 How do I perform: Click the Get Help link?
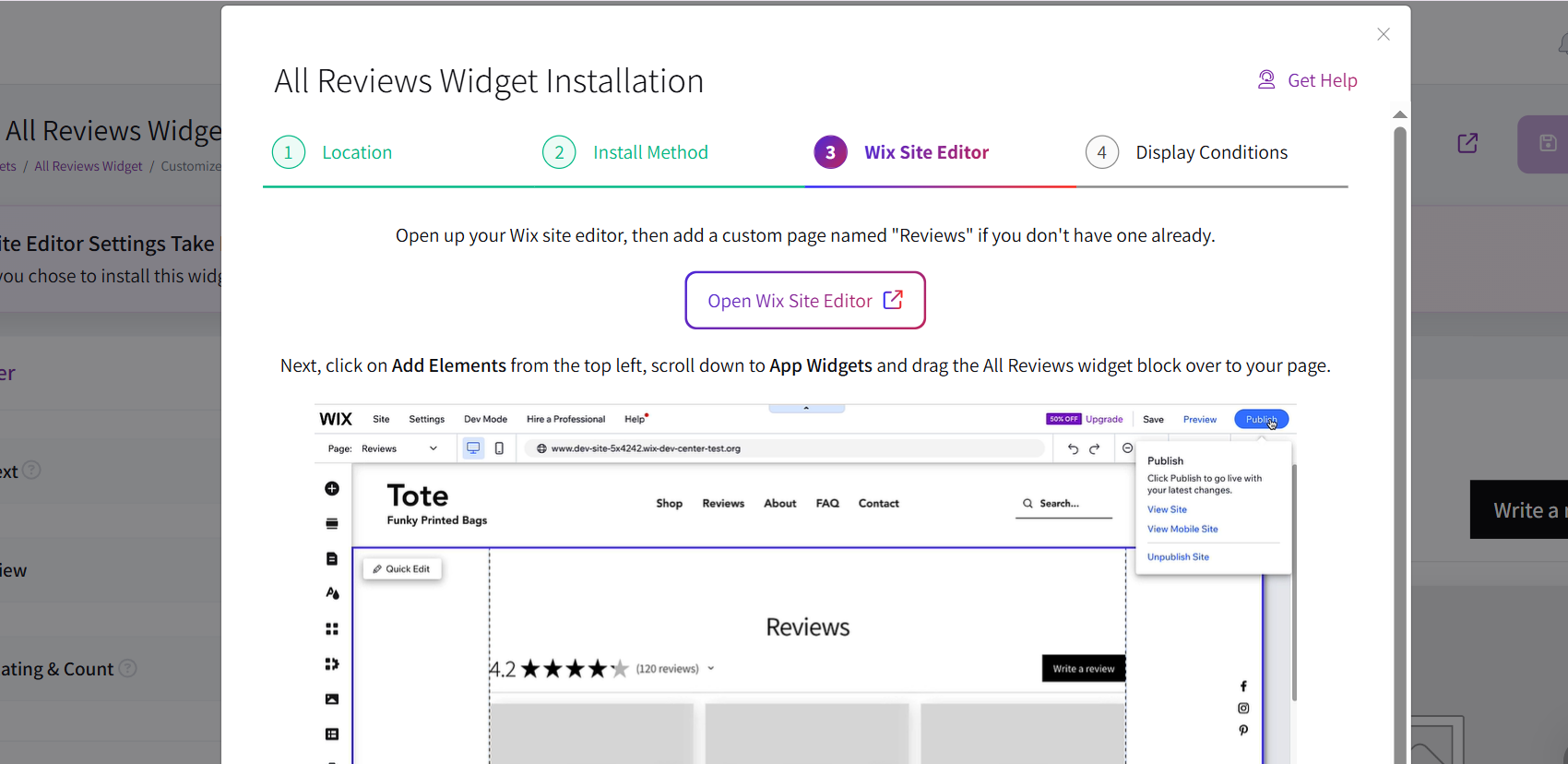pyautogui.click(x=1308, y=80)
